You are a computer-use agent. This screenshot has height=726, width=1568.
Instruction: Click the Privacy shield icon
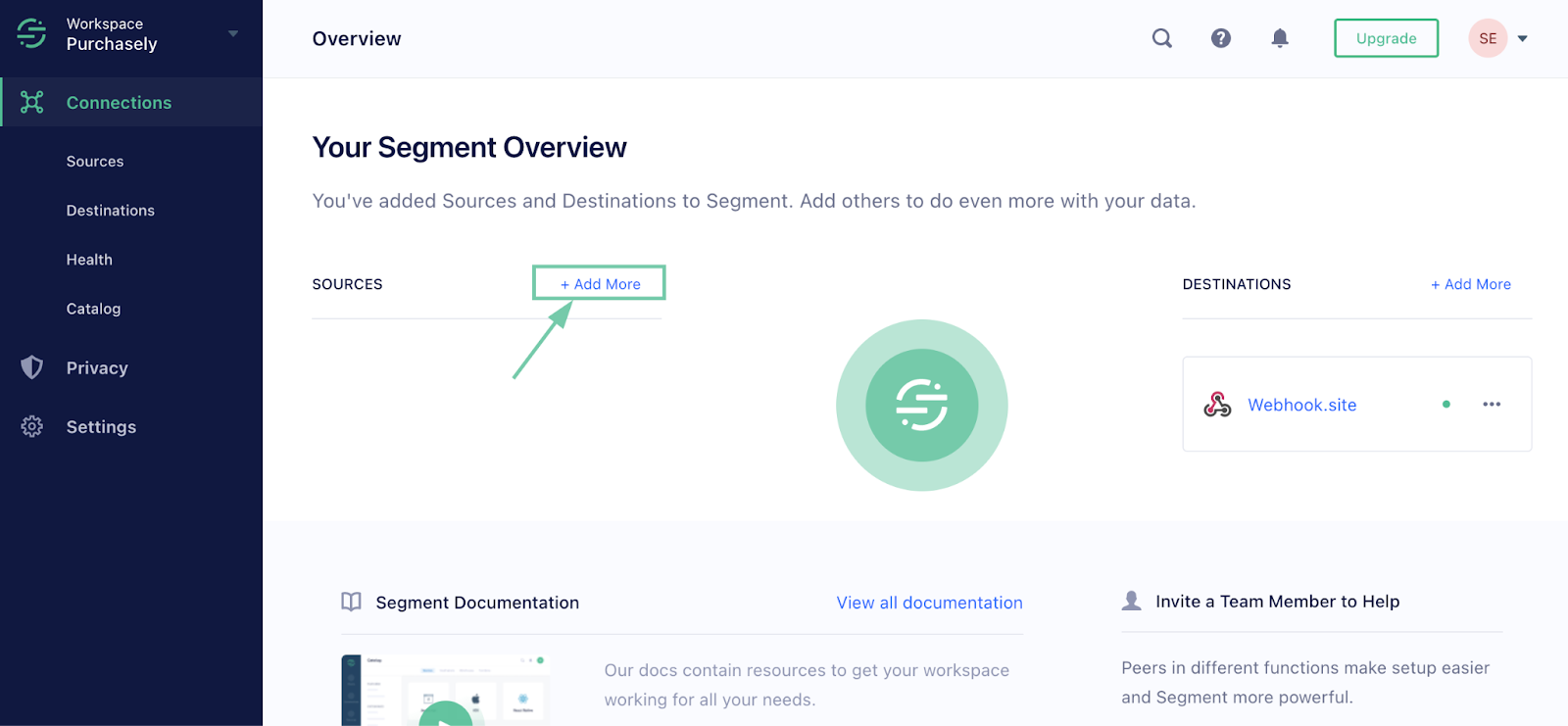pyautogui.click(x=32, y=367)
